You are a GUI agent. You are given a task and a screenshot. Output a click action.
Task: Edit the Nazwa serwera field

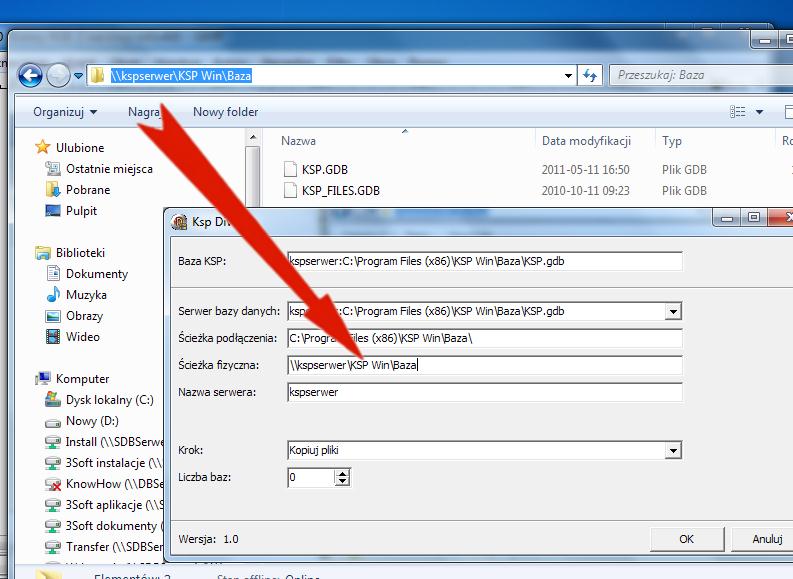(x=484, y=392)
